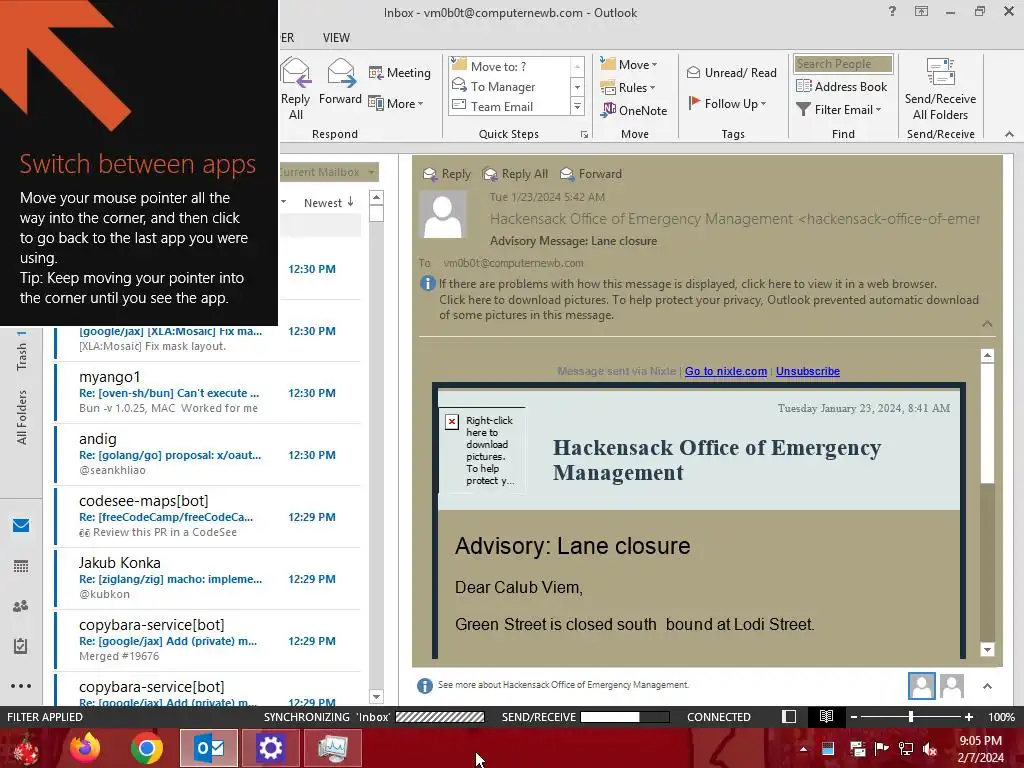The height and width of the screenshot is (768, 1024).
Task: Create a Meeting reply
Action: (x=400, y=72)
